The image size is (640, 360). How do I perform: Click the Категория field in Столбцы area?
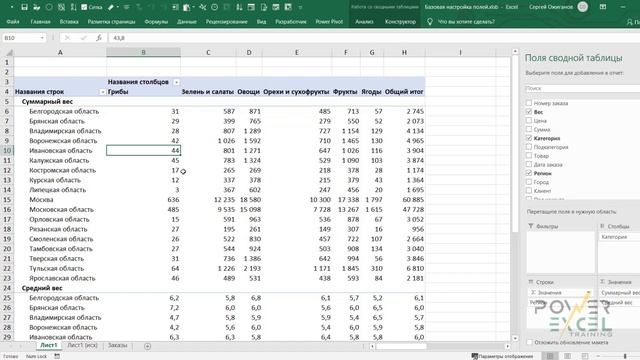(x=619, y=237)
